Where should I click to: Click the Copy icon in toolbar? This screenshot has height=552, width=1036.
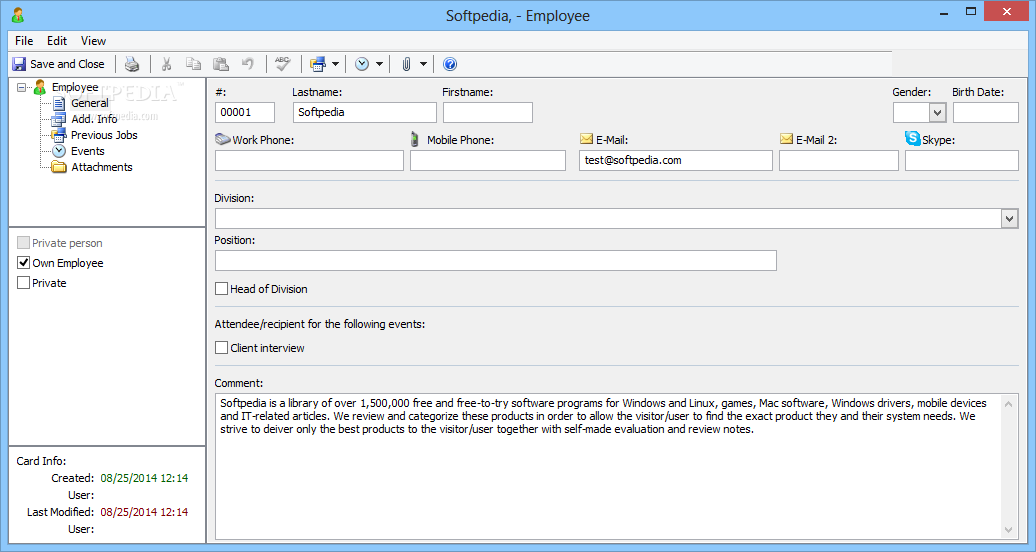click(193, 64)
